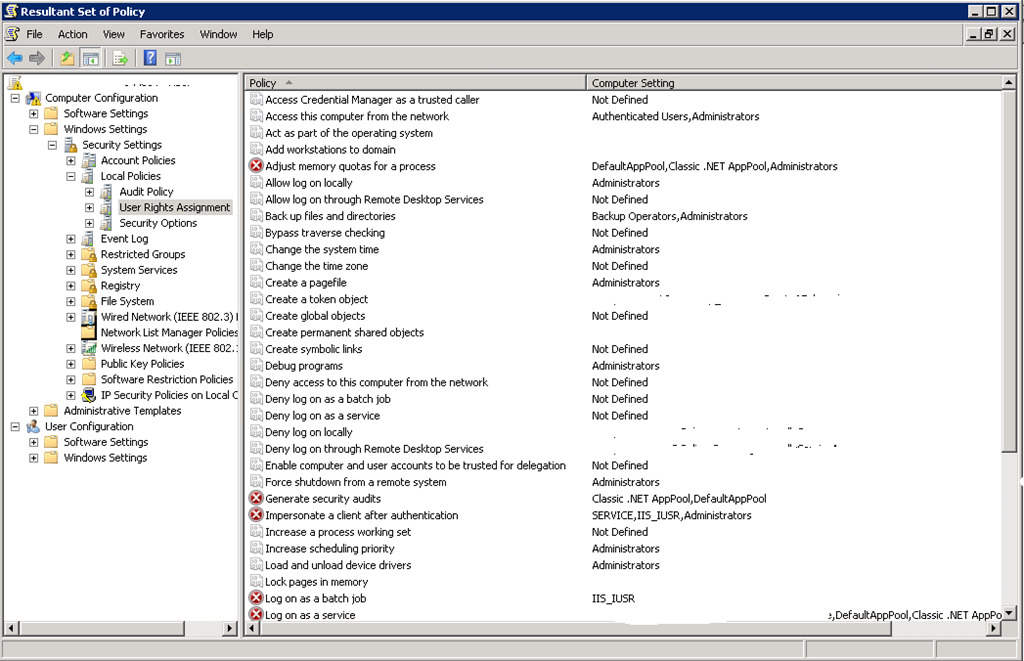Click the Up one level folder icon
1024x661 pixels.
(x=67, y=58)
